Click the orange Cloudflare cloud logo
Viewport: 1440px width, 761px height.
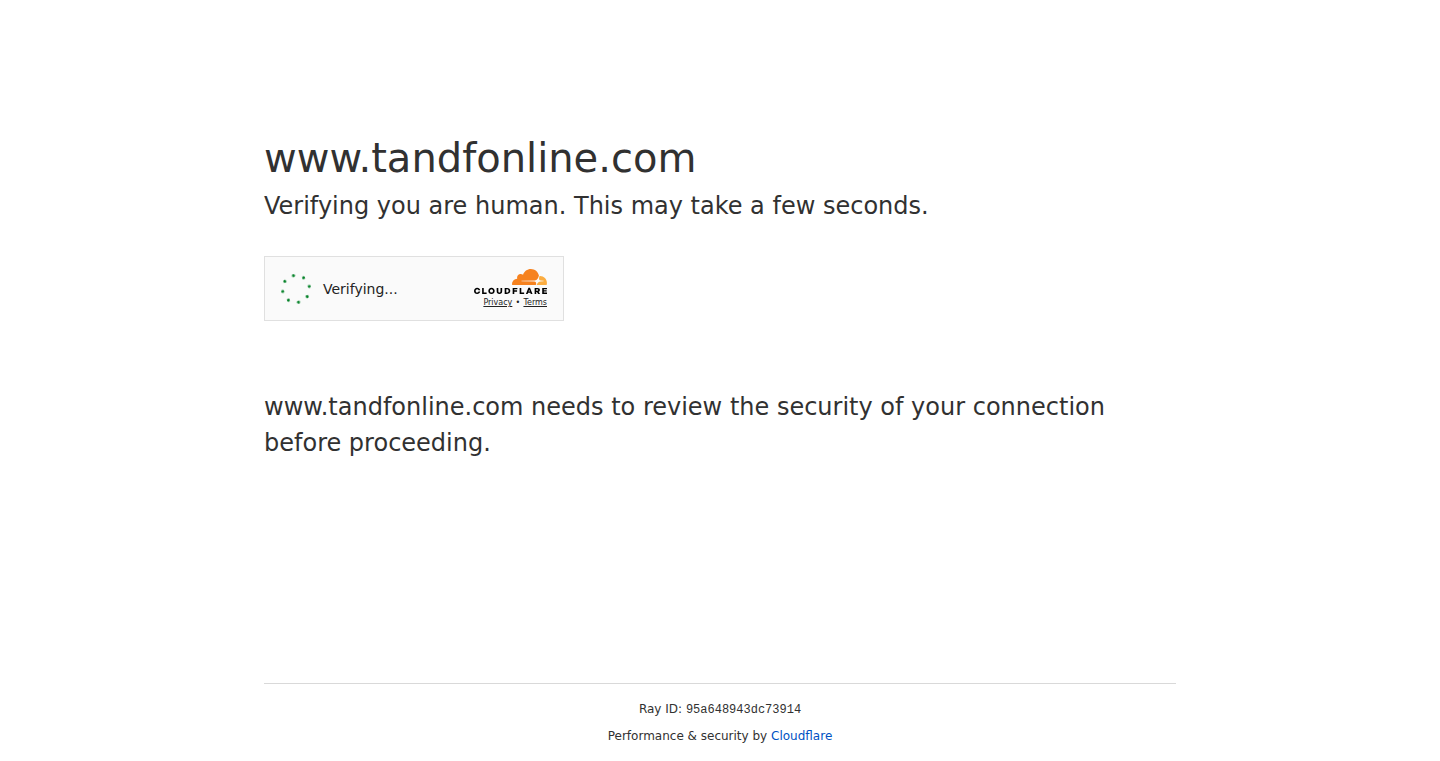click(x=530, y=277)
